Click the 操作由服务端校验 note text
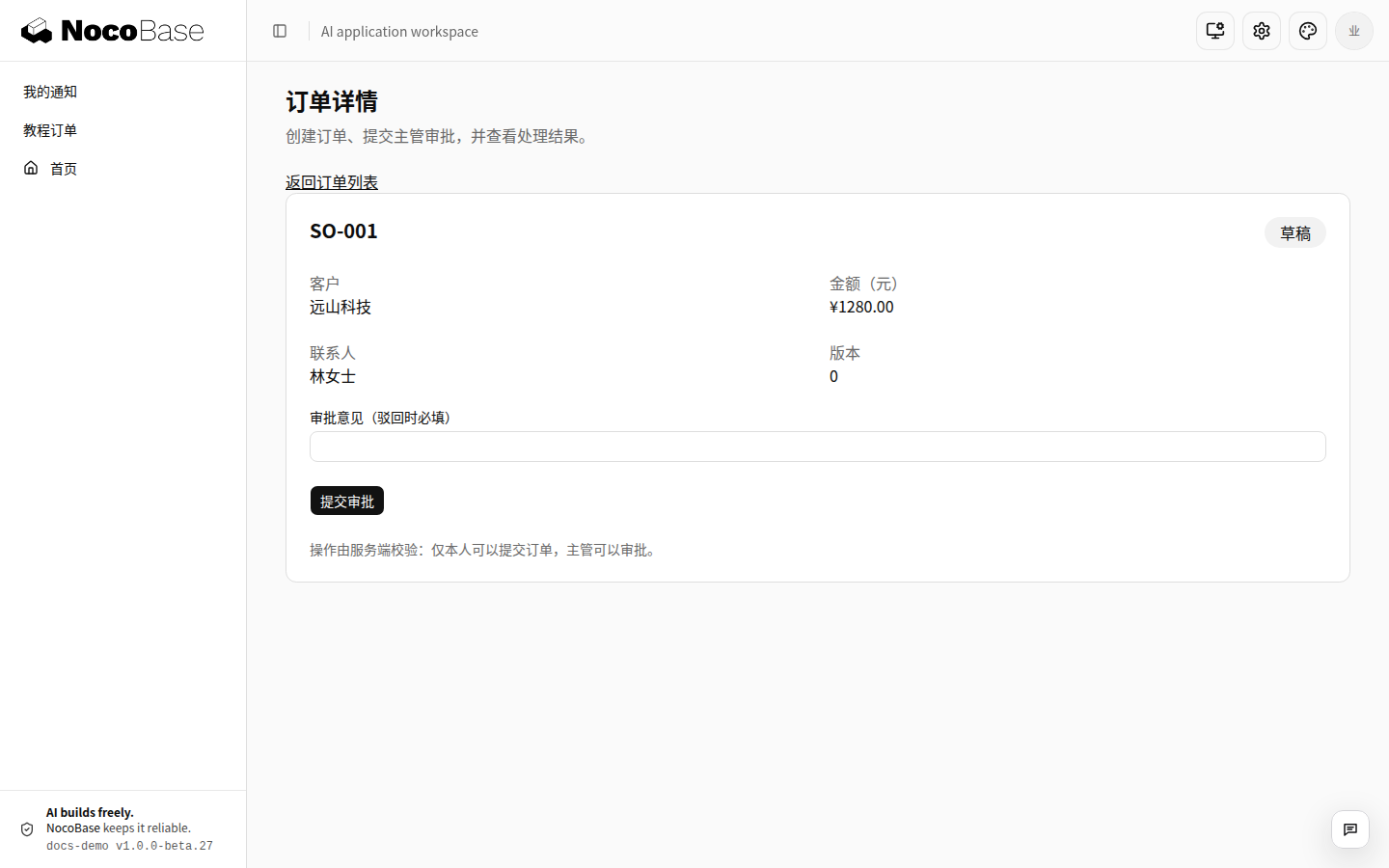This screenshot has width=1389, height=868. pos(485,550)
